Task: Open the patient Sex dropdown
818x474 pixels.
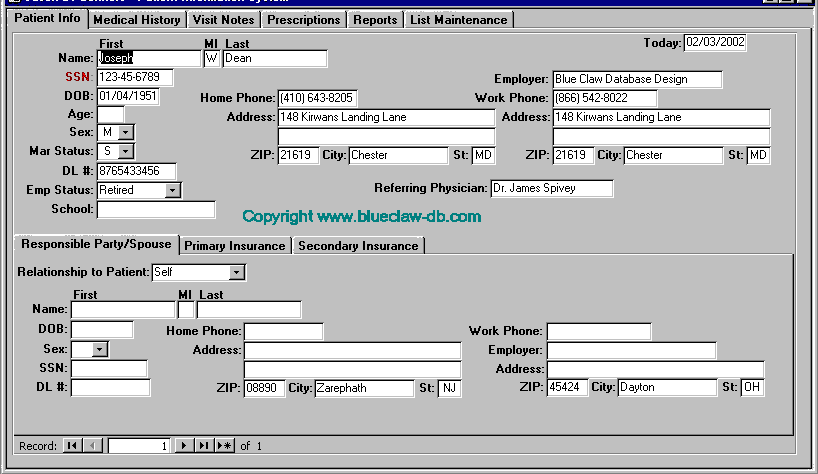Action: point(125,132)
